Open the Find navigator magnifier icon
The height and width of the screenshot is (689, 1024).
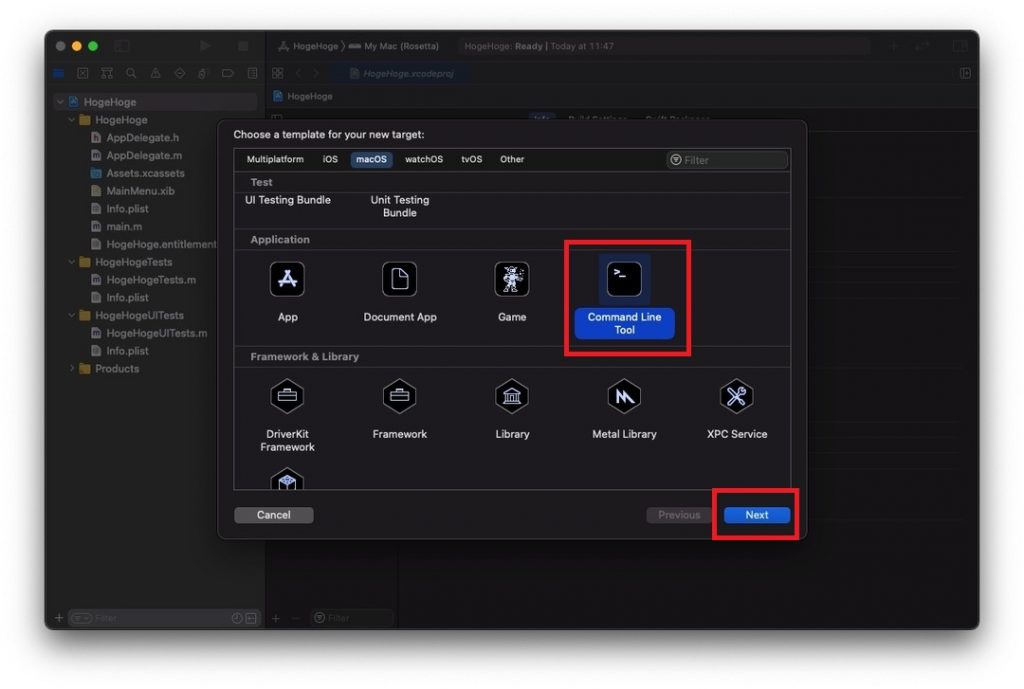pos(131,73)
